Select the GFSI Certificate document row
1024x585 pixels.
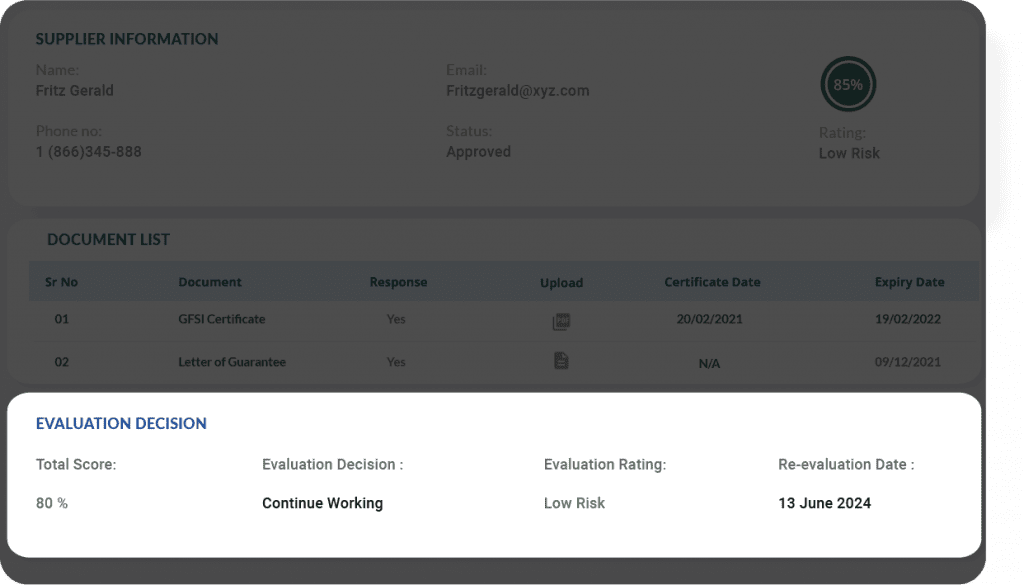coord(222,320)
